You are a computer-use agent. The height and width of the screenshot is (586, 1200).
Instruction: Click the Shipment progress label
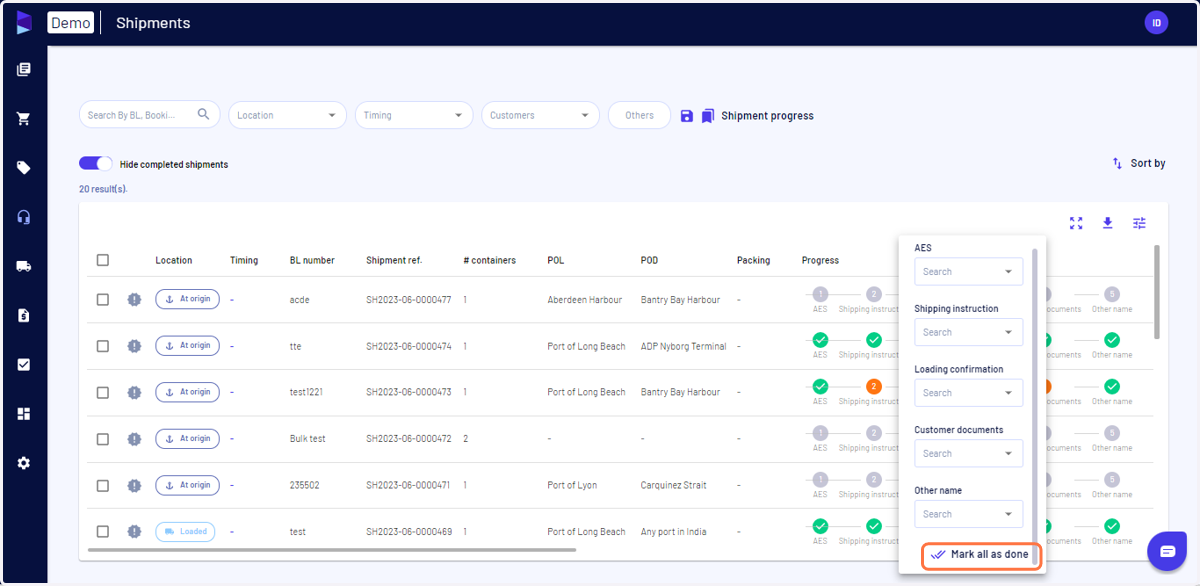tap(767, 116)
